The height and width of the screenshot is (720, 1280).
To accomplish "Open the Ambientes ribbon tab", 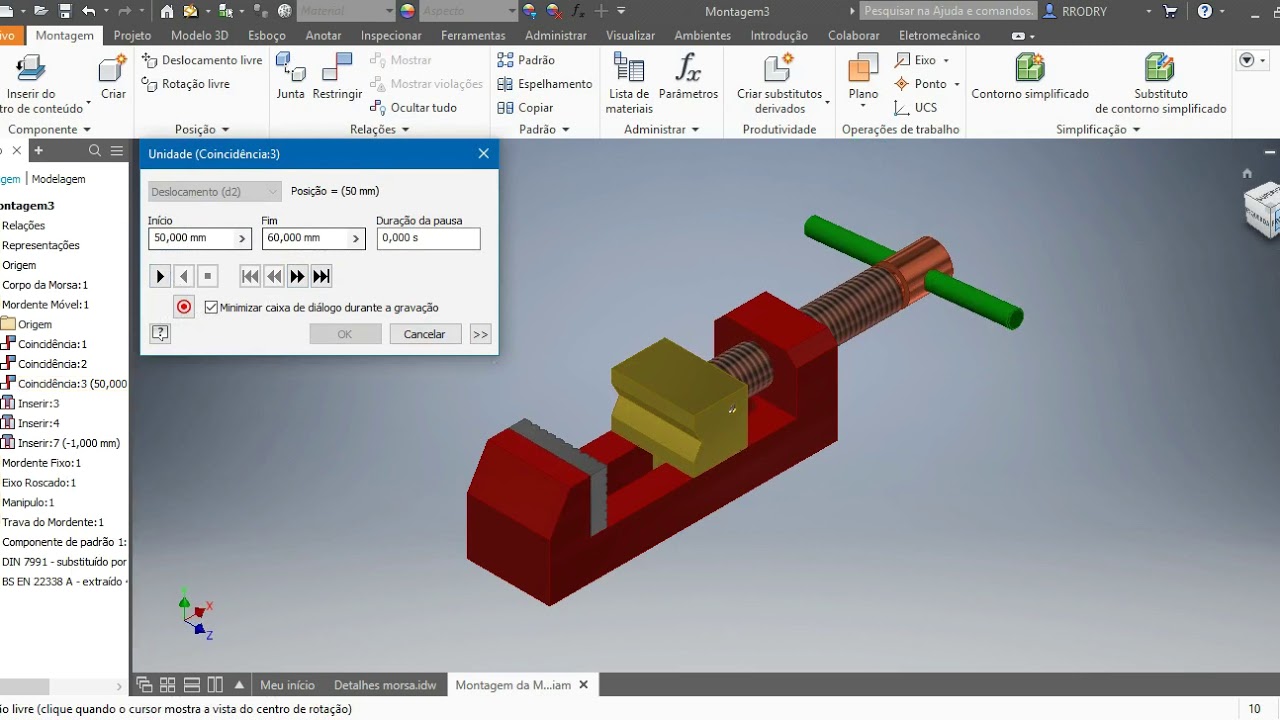I will tap(702, 35).
